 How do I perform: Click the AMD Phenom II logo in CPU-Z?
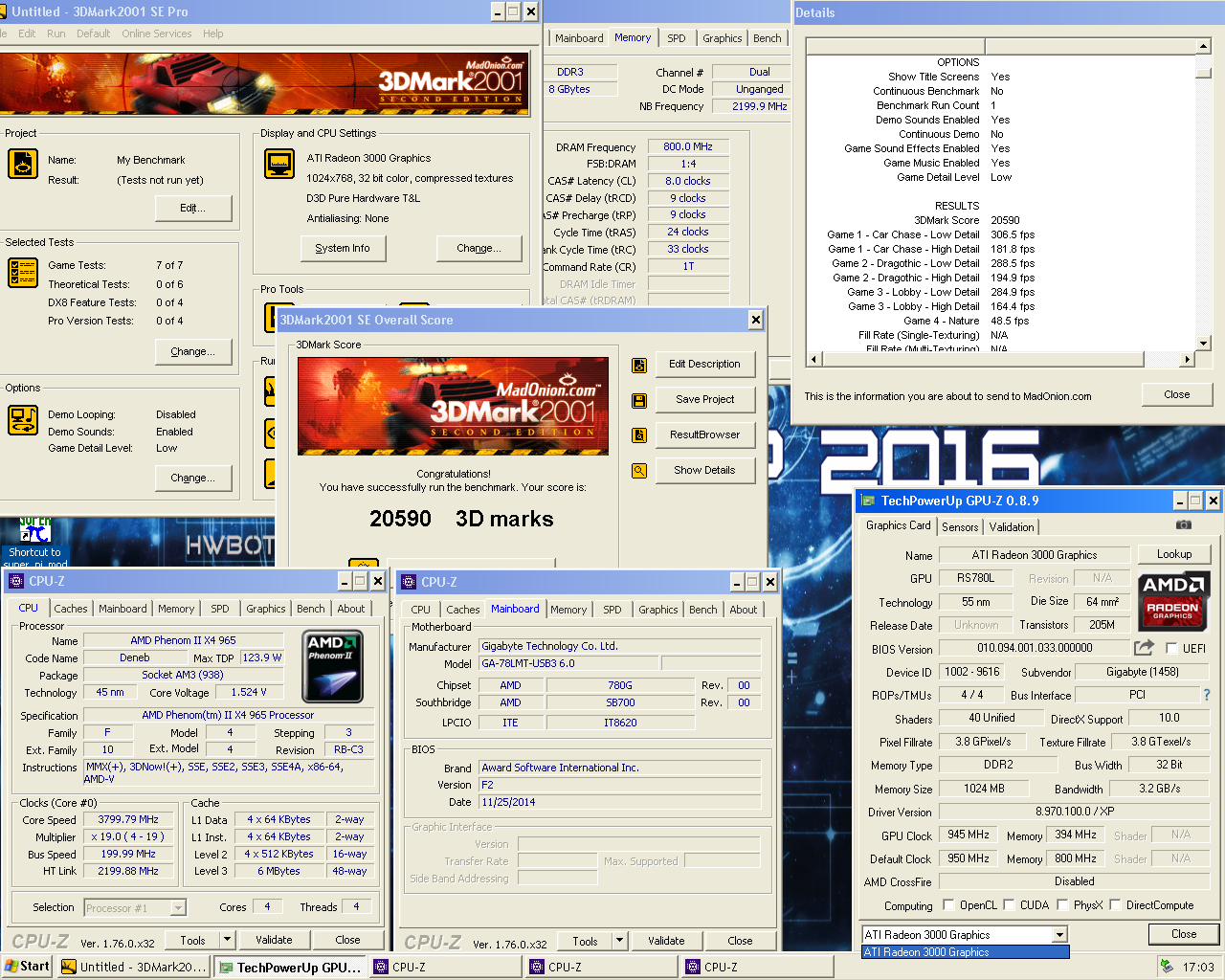pyautogui.click(x=332, y=667)
